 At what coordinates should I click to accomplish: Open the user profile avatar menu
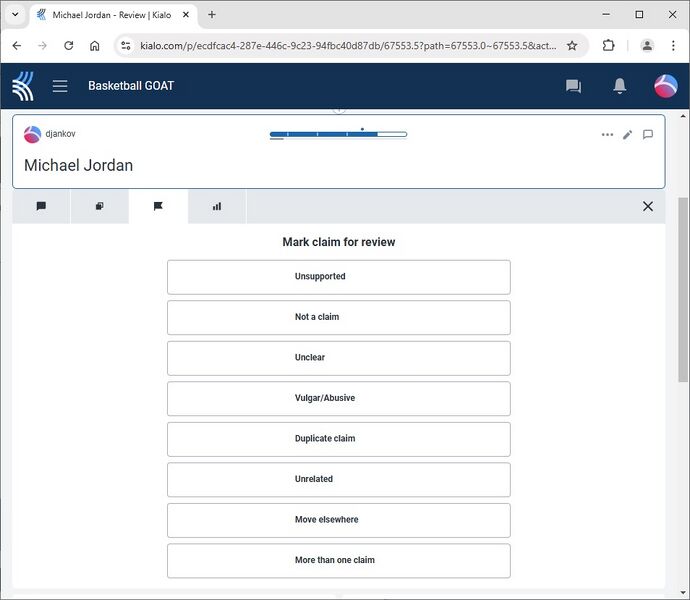coord(665,86)
